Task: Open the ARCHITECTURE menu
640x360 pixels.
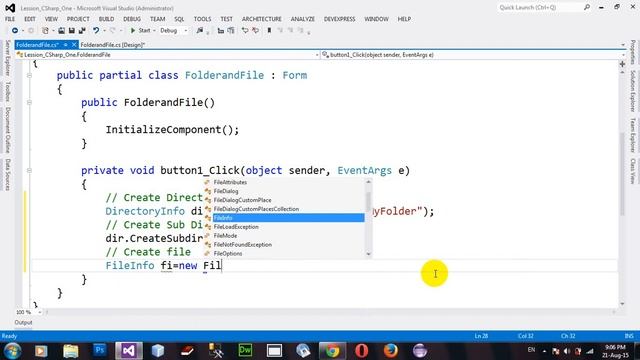Action: [262, 19]
